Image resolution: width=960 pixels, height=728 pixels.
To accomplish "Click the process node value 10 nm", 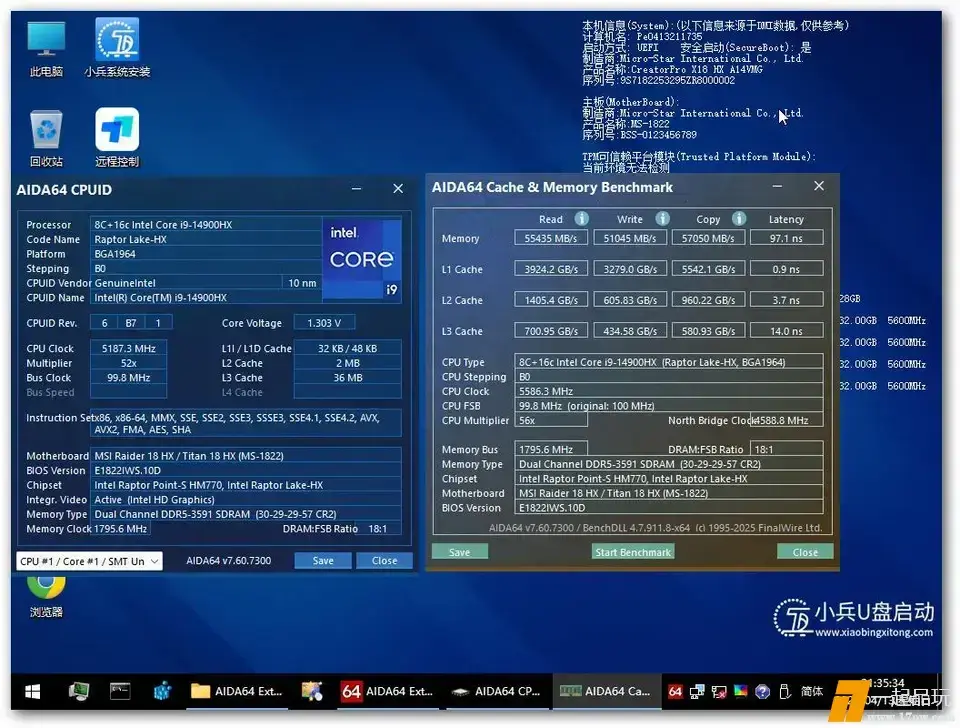I will coord(302,283).
